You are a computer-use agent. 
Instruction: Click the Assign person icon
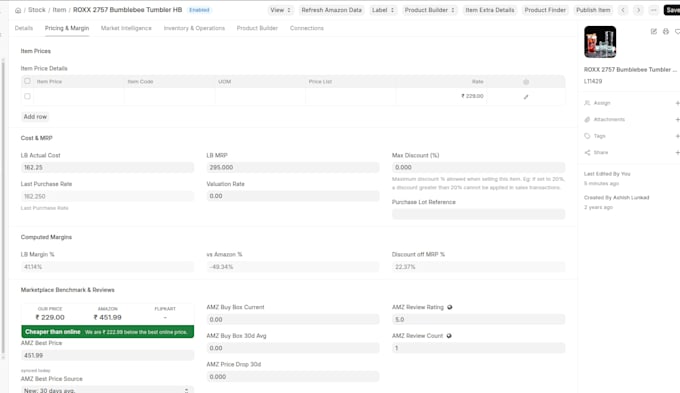pos(587,103)
